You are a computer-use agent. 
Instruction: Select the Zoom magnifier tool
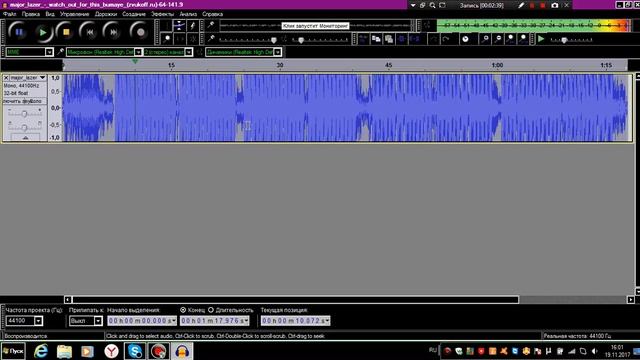coord(167,39)
